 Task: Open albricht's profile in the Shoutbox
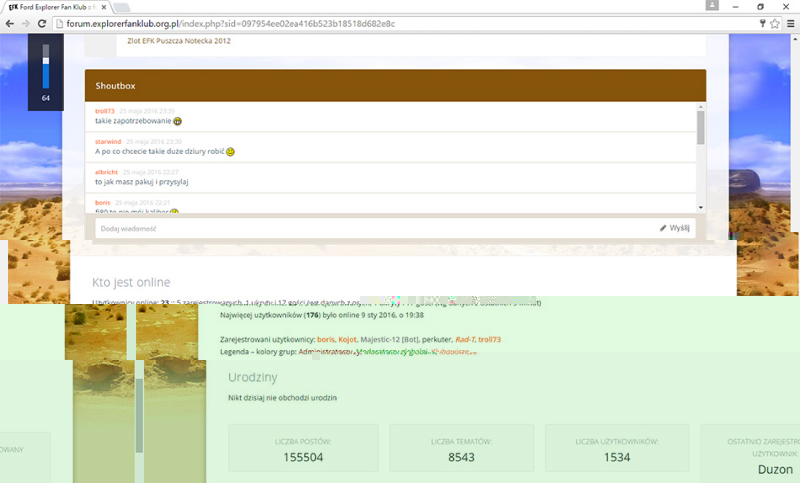pos(106,172)
